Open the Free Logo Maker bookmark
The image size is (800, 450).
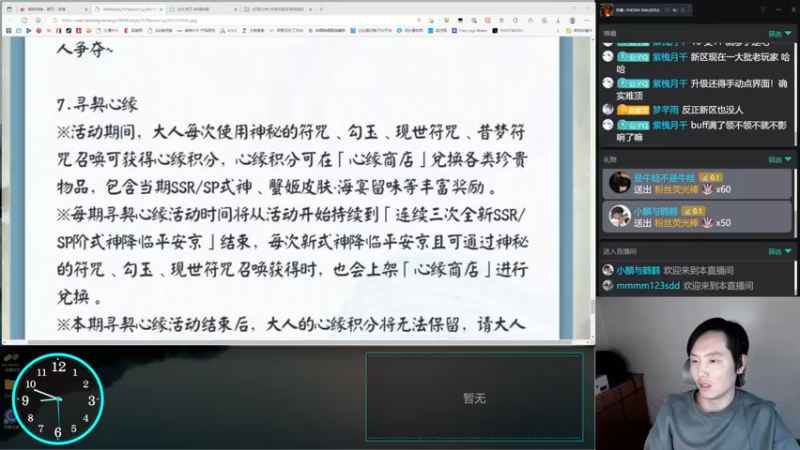(x=469, y=31)
